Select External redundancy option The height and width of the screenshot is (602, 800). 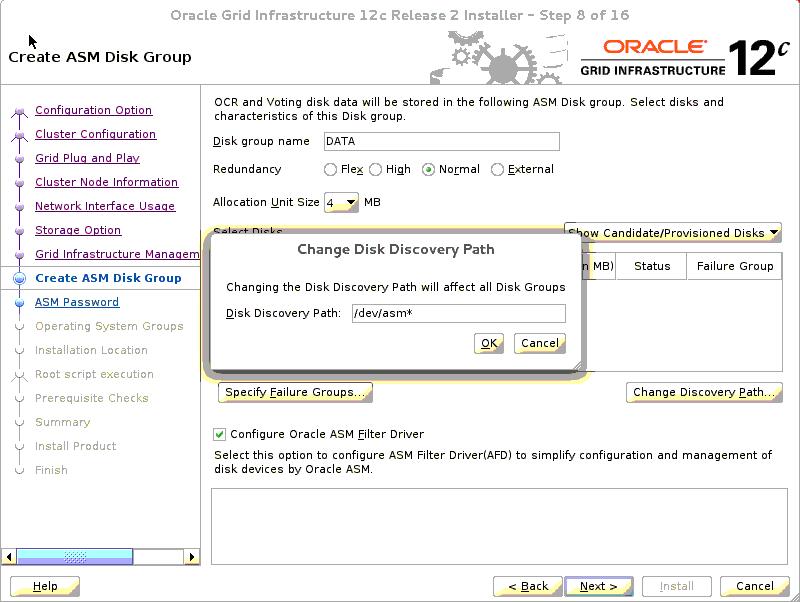coord(497,169)
